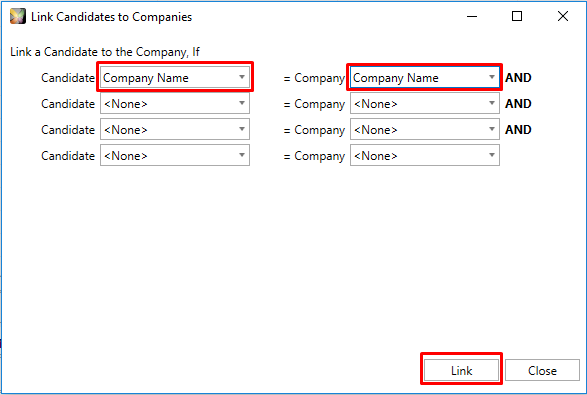The height and width of the screenshot is (395, 587).
Task: Expand the third row Candidate <None> dropdown
Action: click(175, 129)
